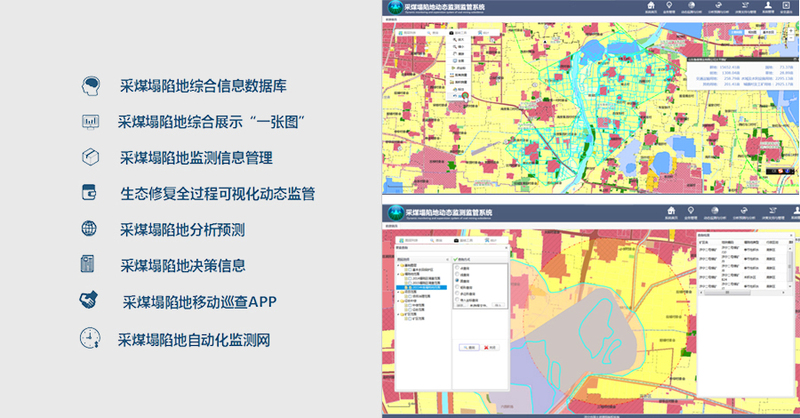
Task: Click the brain icon beside 综合信息数据库
Action: click(x=90, y=85)
